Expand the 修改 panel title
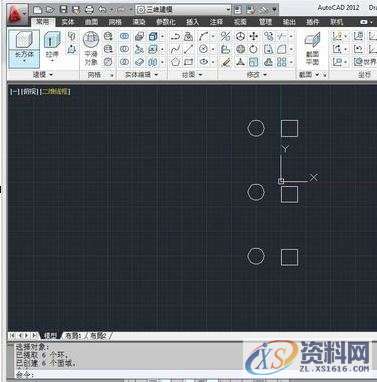Screen dimensions: 377x382 click(x=257, y=75)
